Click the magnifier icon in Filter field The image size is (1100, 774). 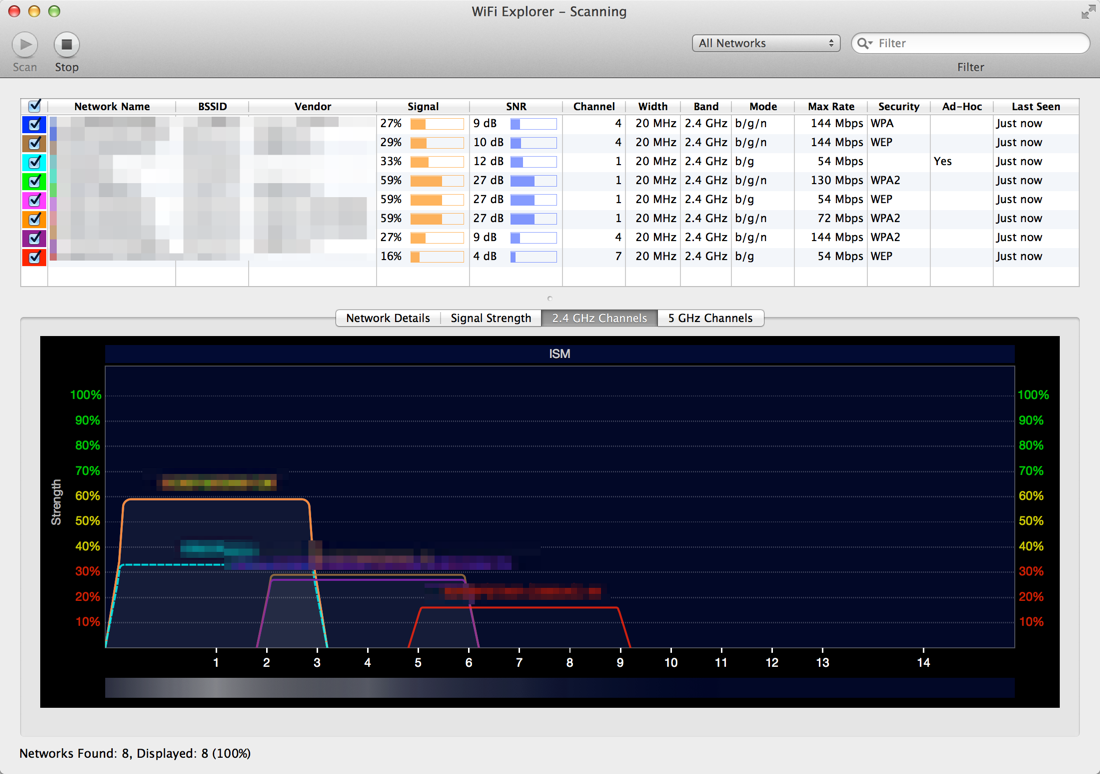pos(864,44)
